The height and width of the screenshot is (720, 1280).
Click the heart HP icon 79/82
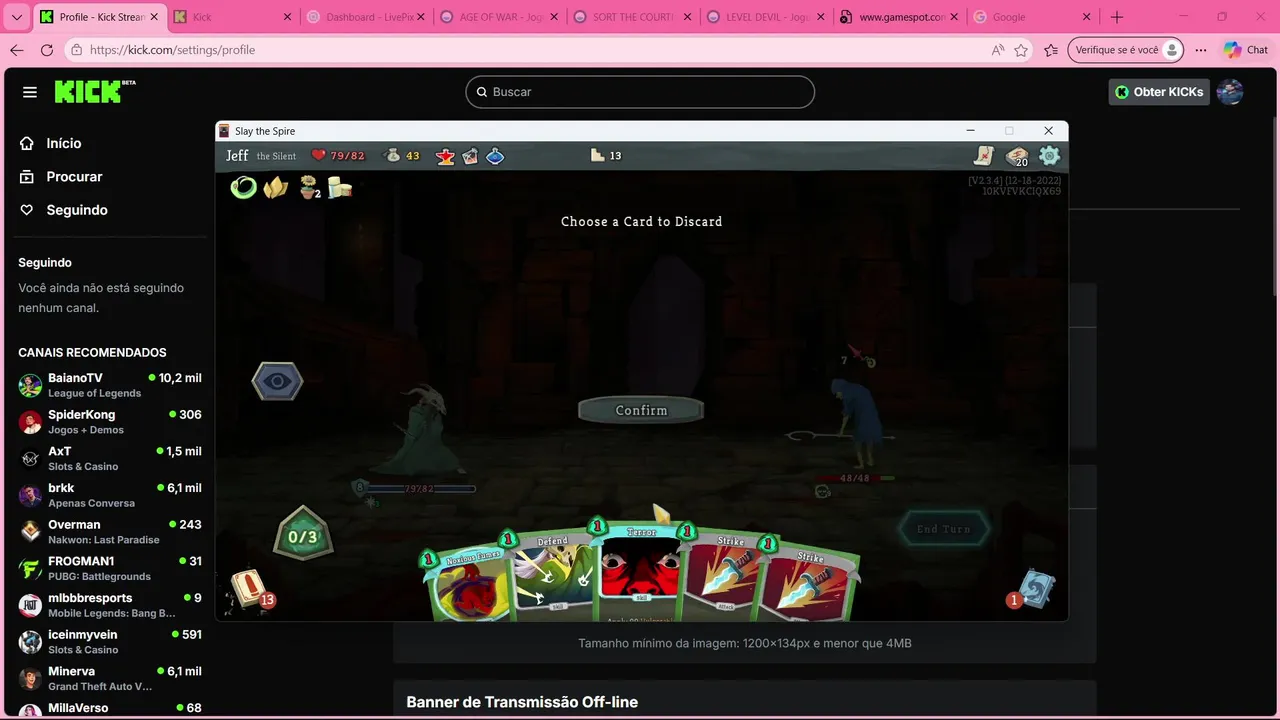click(x=318, y=155)
